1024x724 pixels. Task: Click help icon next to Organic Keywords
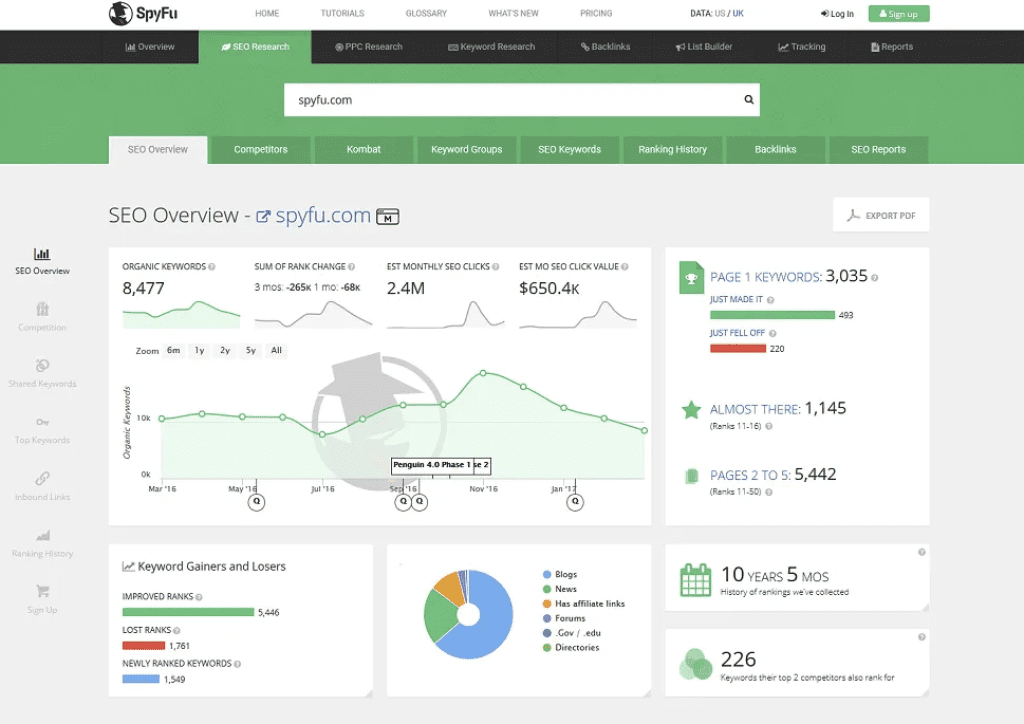pyautogui.click(x=212, y=267)
